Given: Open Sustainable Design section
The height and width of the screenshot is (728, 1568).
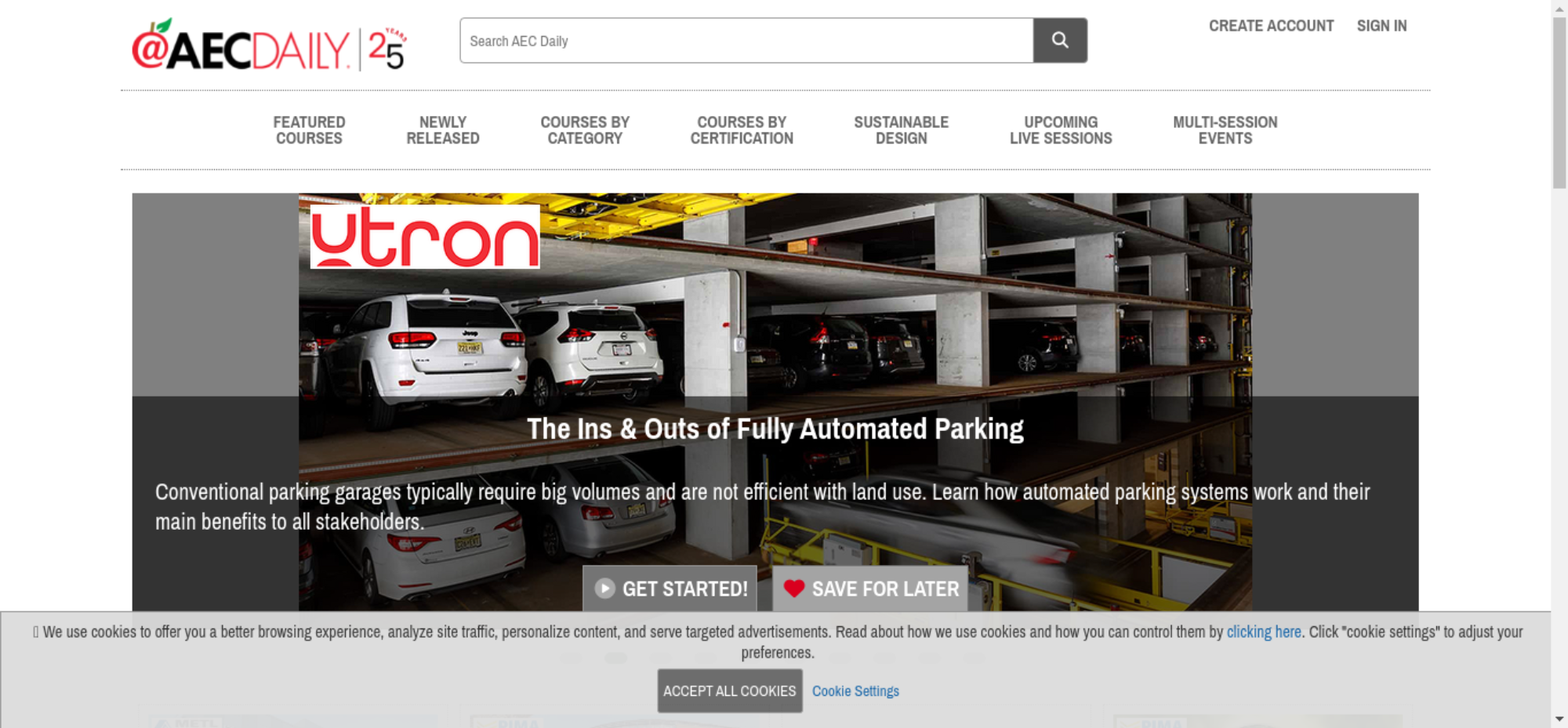Looking at the screenshot, I should tap(902, 130).
